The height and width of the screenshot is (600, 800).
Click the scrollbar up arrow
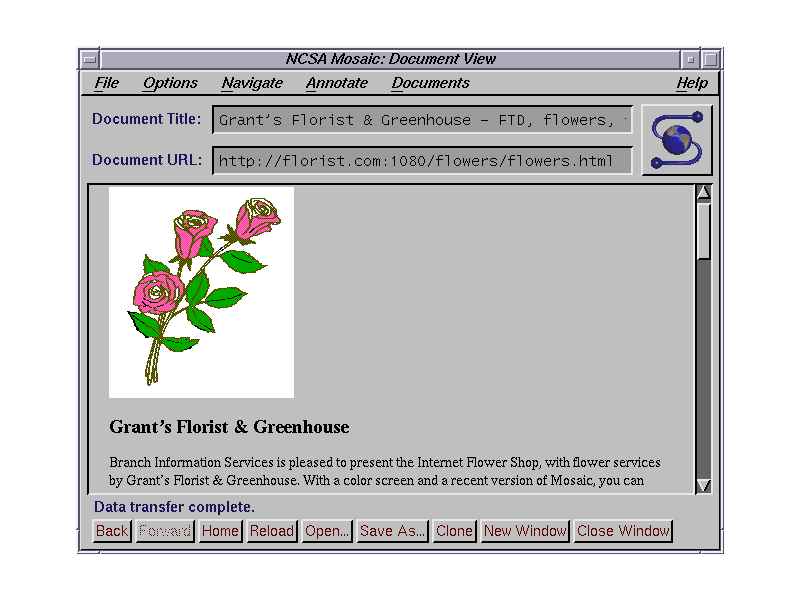click(x=704, y=192)
